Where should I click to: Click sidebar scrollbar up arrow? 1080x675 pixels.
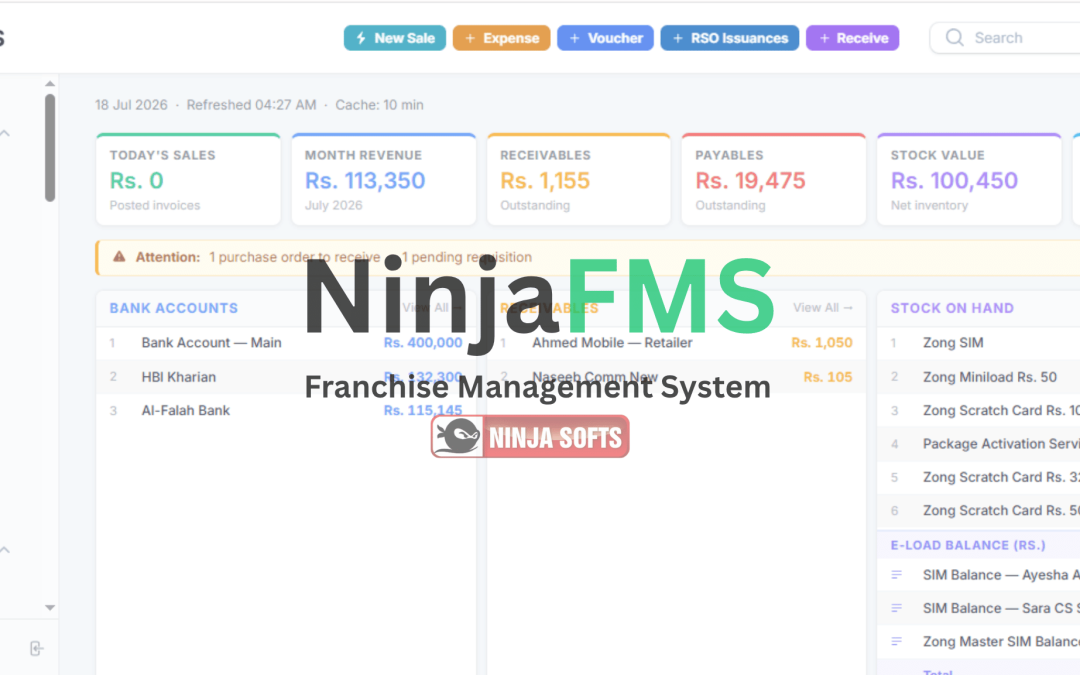click(x=50, y=83)
